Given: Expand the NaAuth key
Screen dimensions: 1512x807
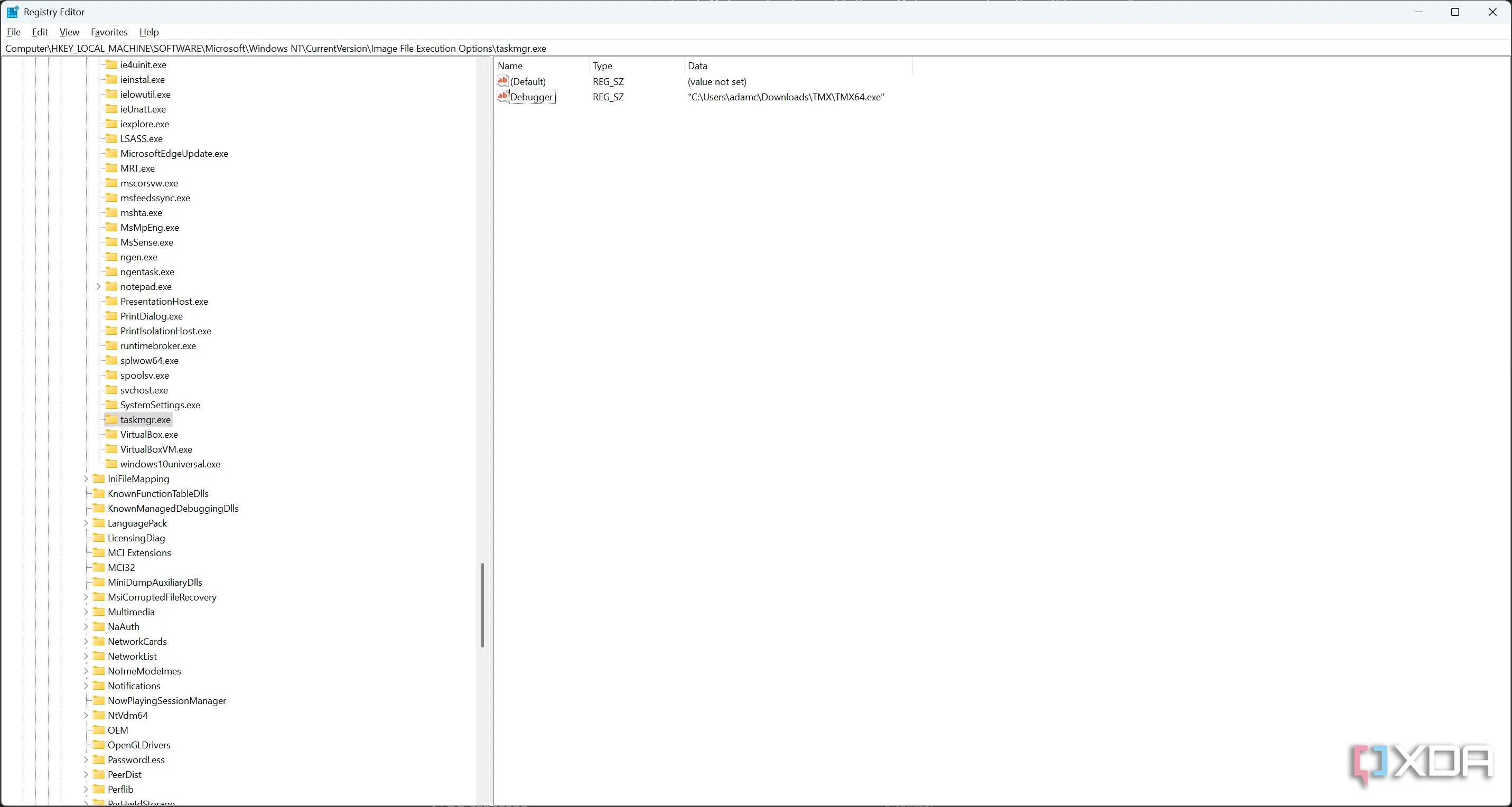Looking at the screenshot, I should point(86,626).
